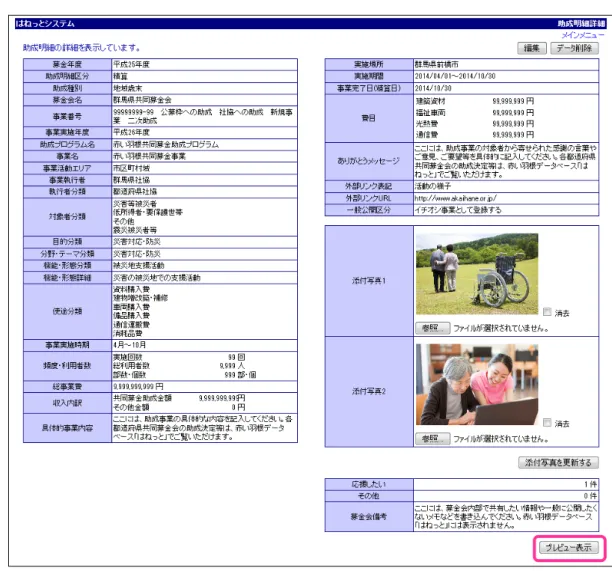Select the 実施場所 value 群馬県前橋市

(436, 64)
